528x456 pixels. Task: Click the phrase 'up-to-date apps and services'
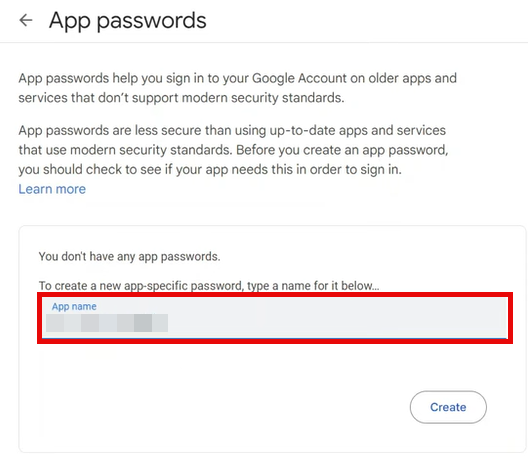point(358,130)
